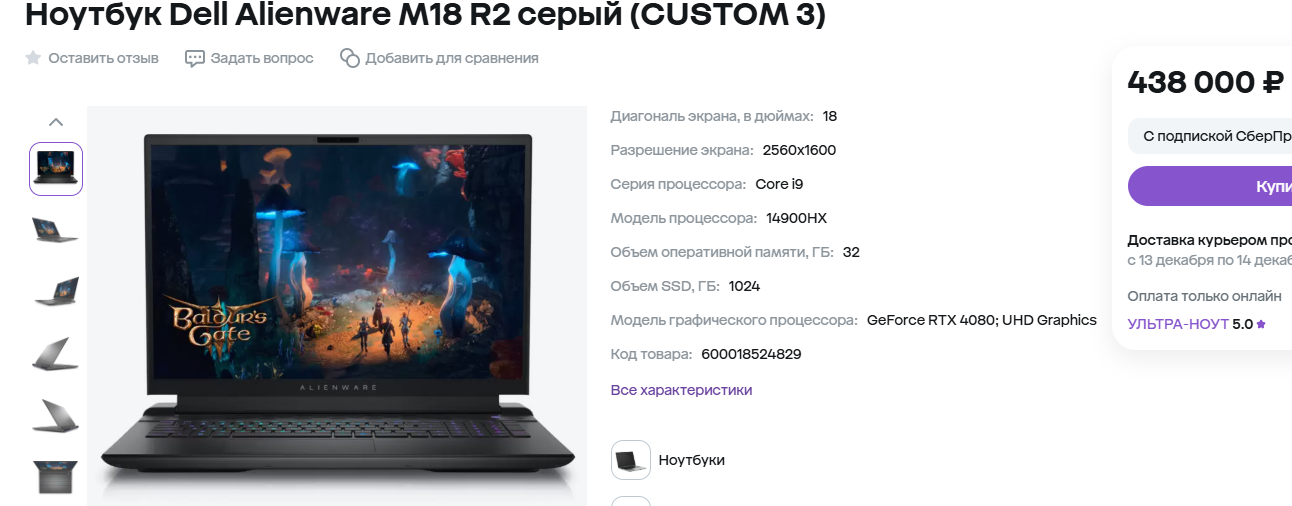Screen dimensions: 1292x506
Task: Click the С подпиской СберПрайм option box
Action: tap(1210, 136)
